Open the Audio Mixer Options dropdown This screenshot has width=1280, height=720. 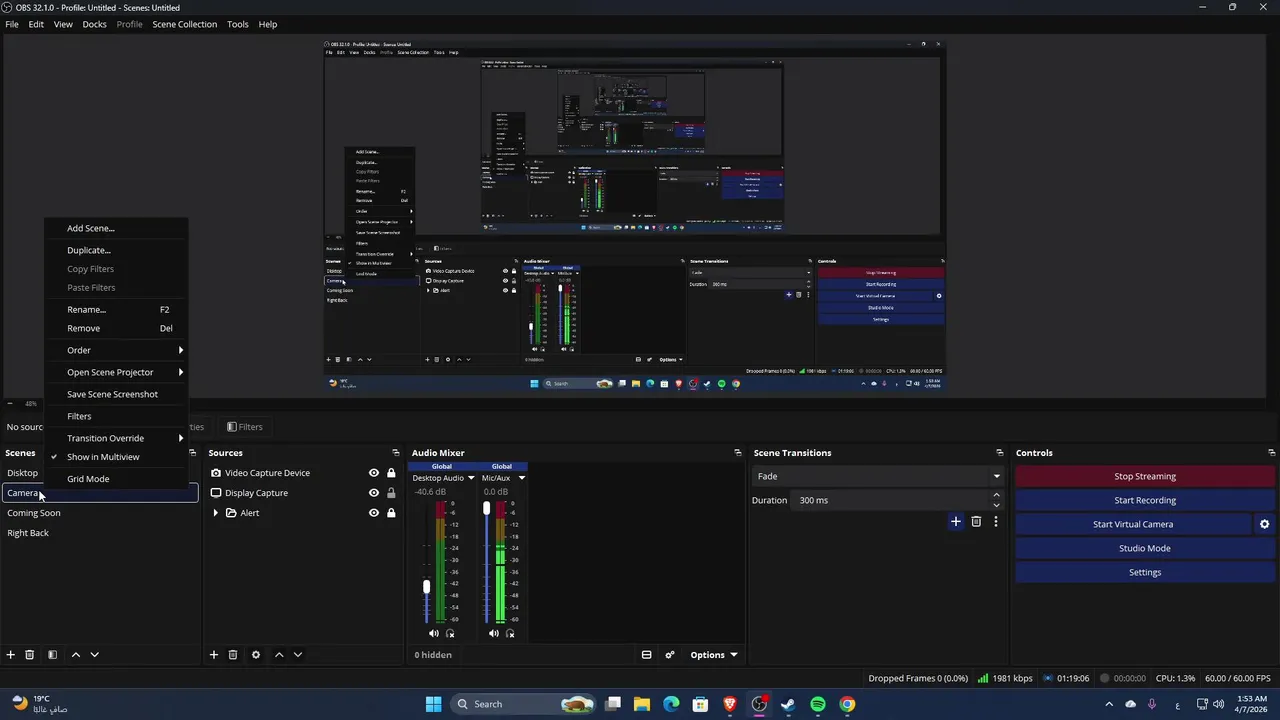(x=714, y=655)
